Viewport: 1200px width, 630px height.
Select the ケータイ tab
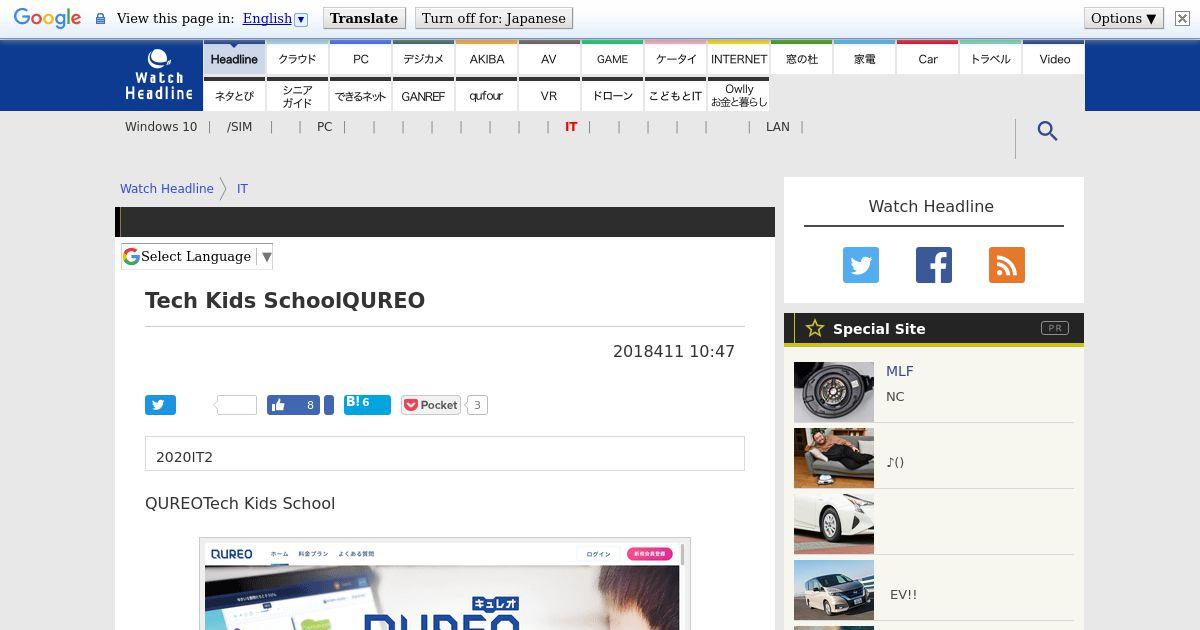pyautogui.click(x=675, y=58)
